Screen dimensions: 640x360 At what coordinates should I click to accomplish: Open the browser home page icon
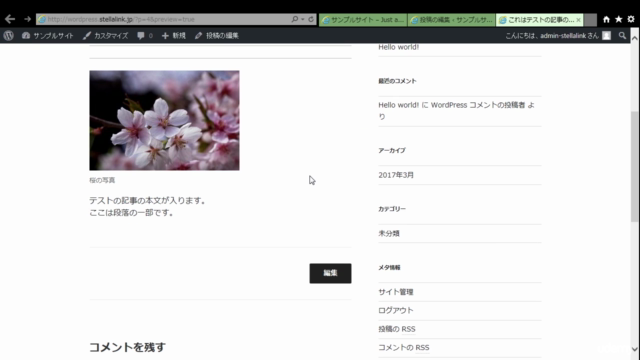click(x=606, y=19)
